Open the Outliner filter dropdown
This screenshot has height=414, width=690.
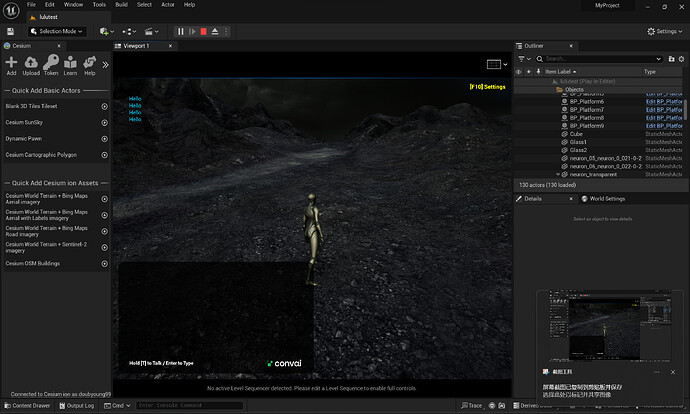(525, 59)
